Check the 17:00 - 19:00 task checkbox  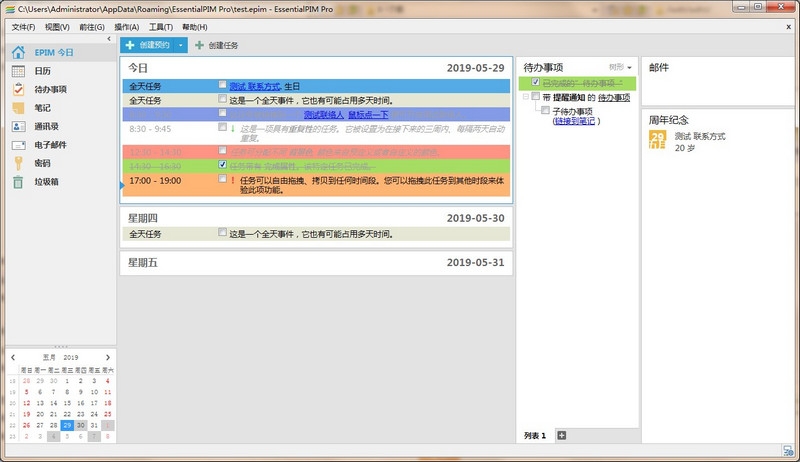(222, 178)
